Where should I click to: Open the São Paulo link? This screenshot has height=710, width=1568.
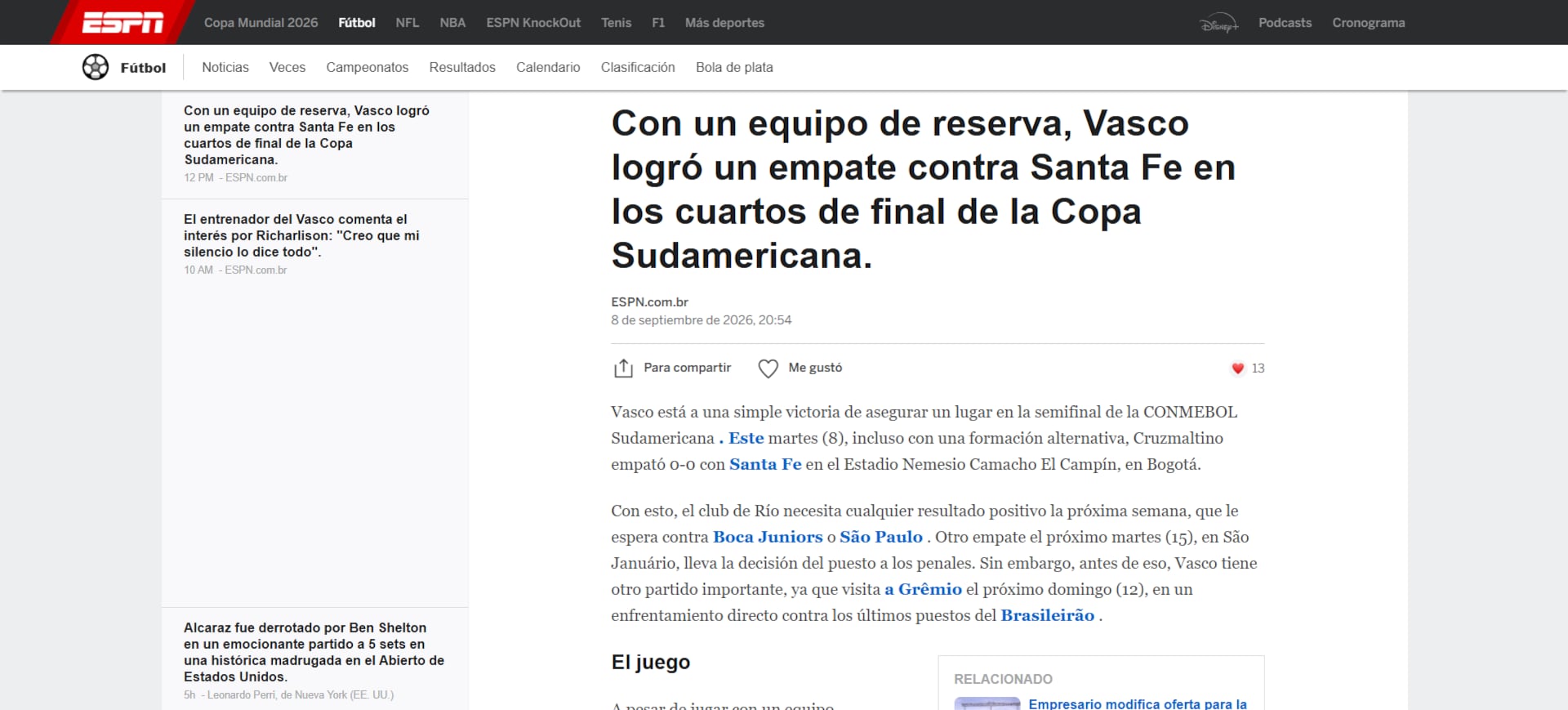[881, 537]
